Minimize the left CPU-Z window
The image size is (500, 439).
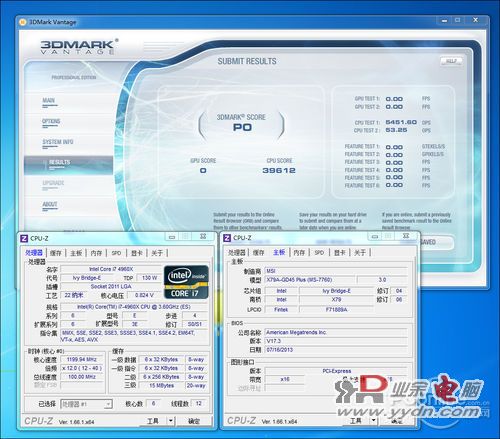pos(172,237)
